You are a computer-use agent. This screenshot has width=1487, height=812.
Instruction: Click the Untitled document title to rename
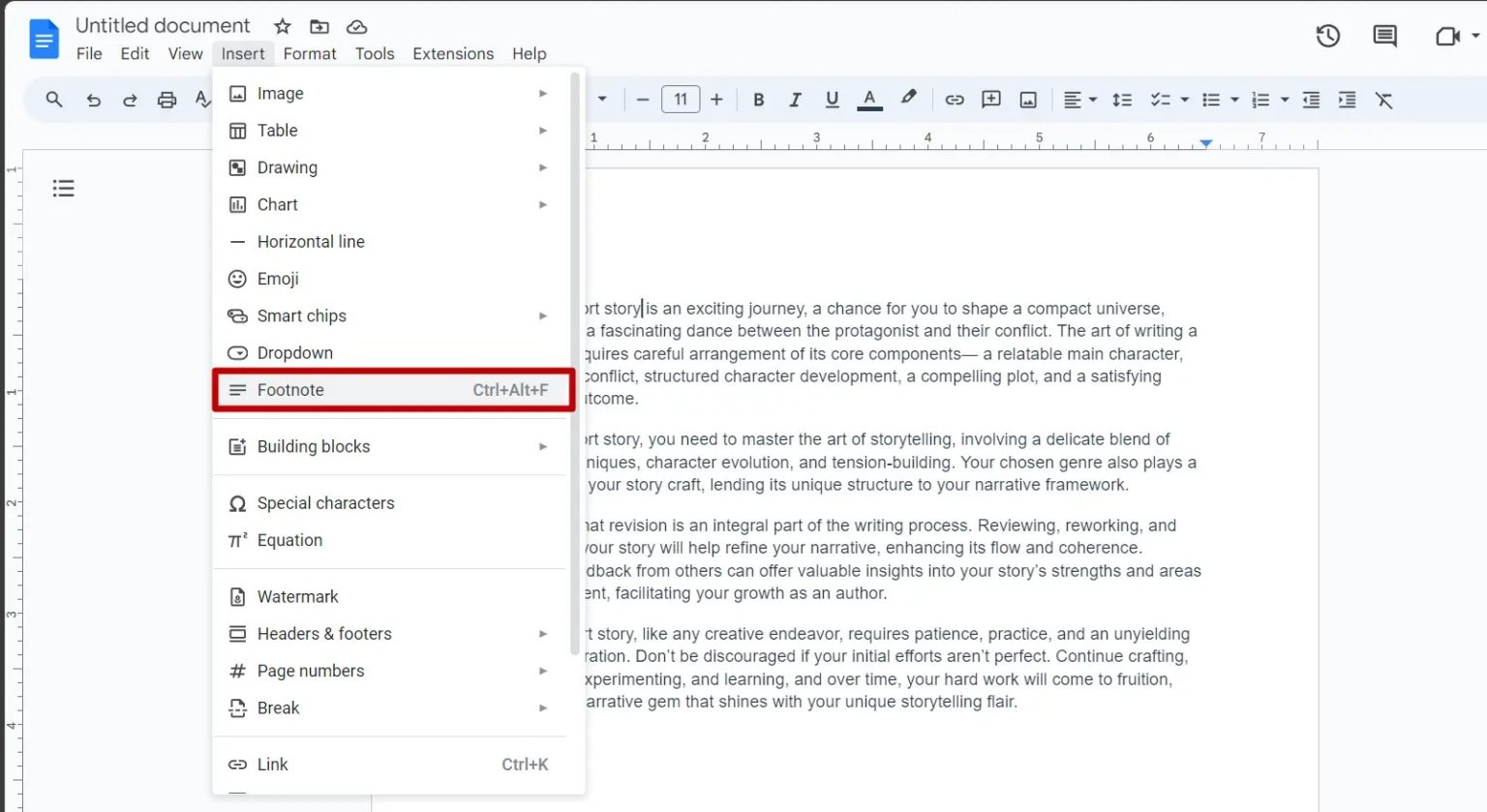point(163,25)
